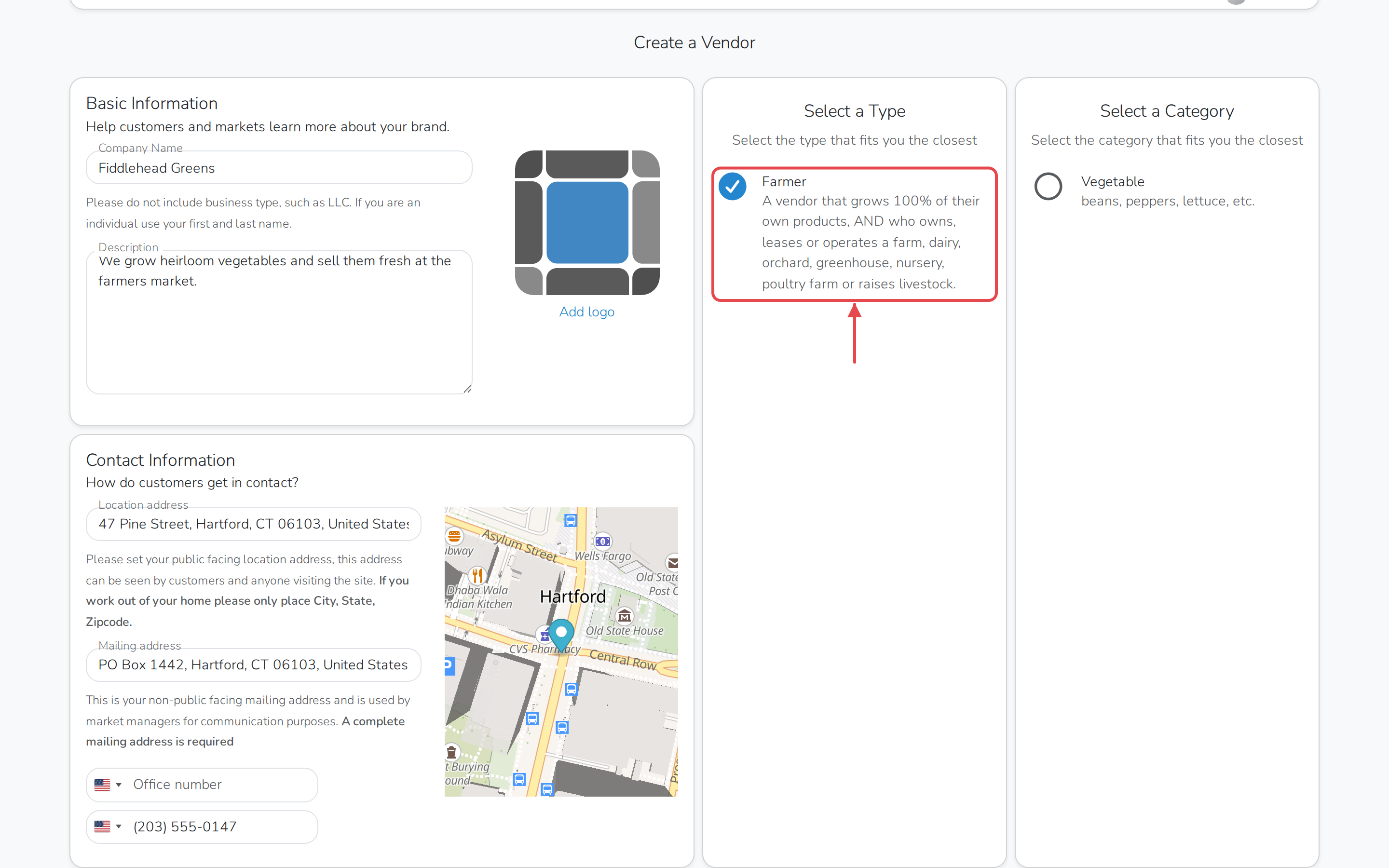Image resolution: width=1389 pixels, height=868 pixels.
Task: Click the Basic Information heading
Action: 151,103
